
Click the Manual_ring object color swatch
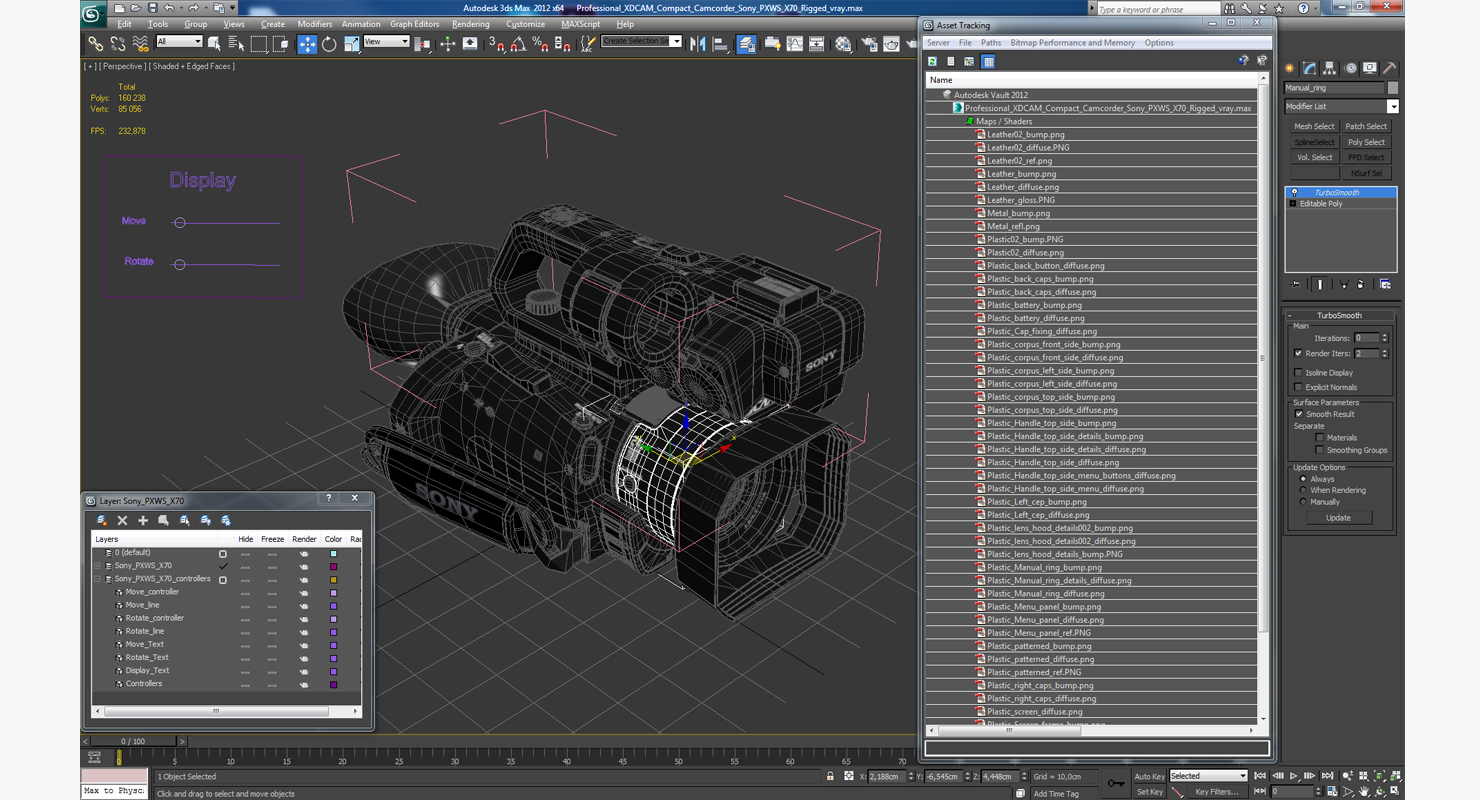point(1393,88)
